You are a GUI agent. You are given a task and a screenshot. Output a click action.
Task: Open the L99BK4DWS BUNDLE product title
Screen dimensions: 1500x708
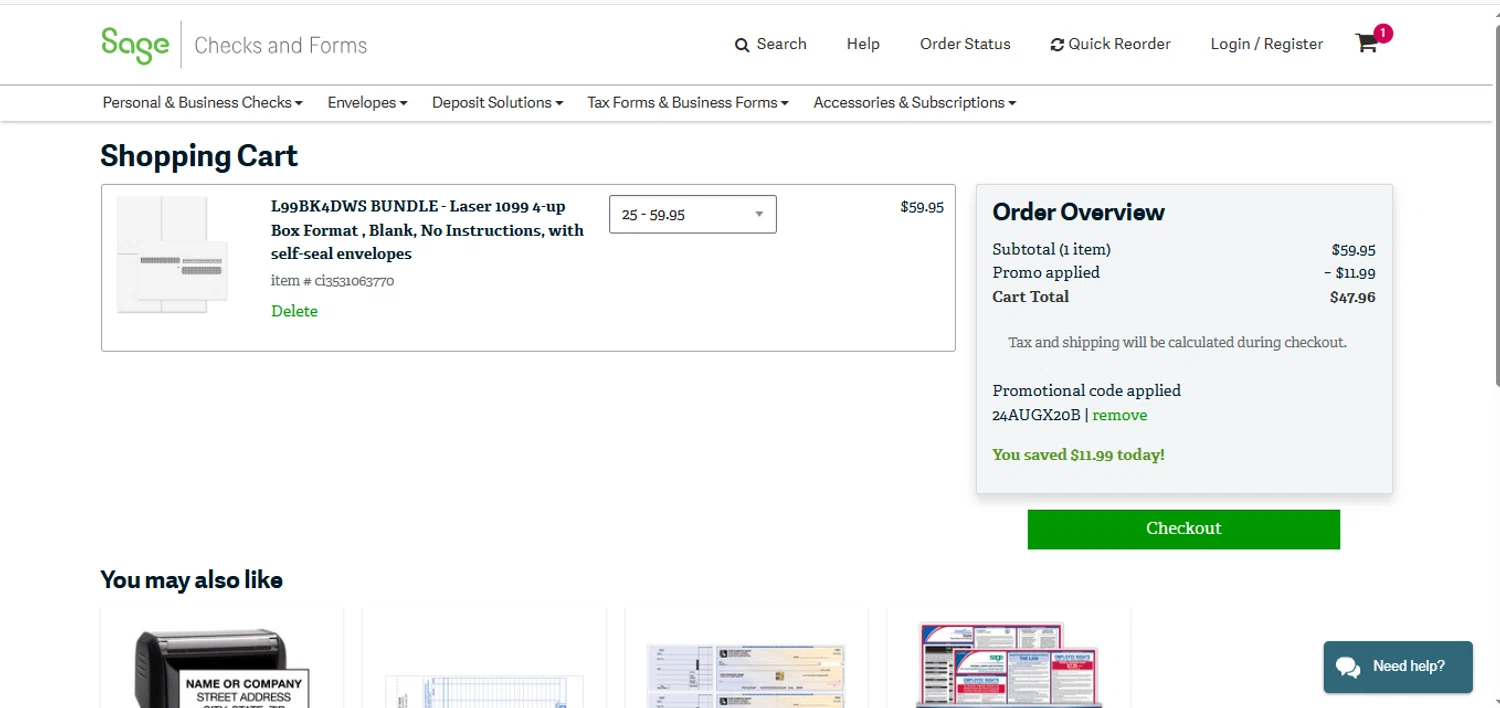[x=427, y=230]
